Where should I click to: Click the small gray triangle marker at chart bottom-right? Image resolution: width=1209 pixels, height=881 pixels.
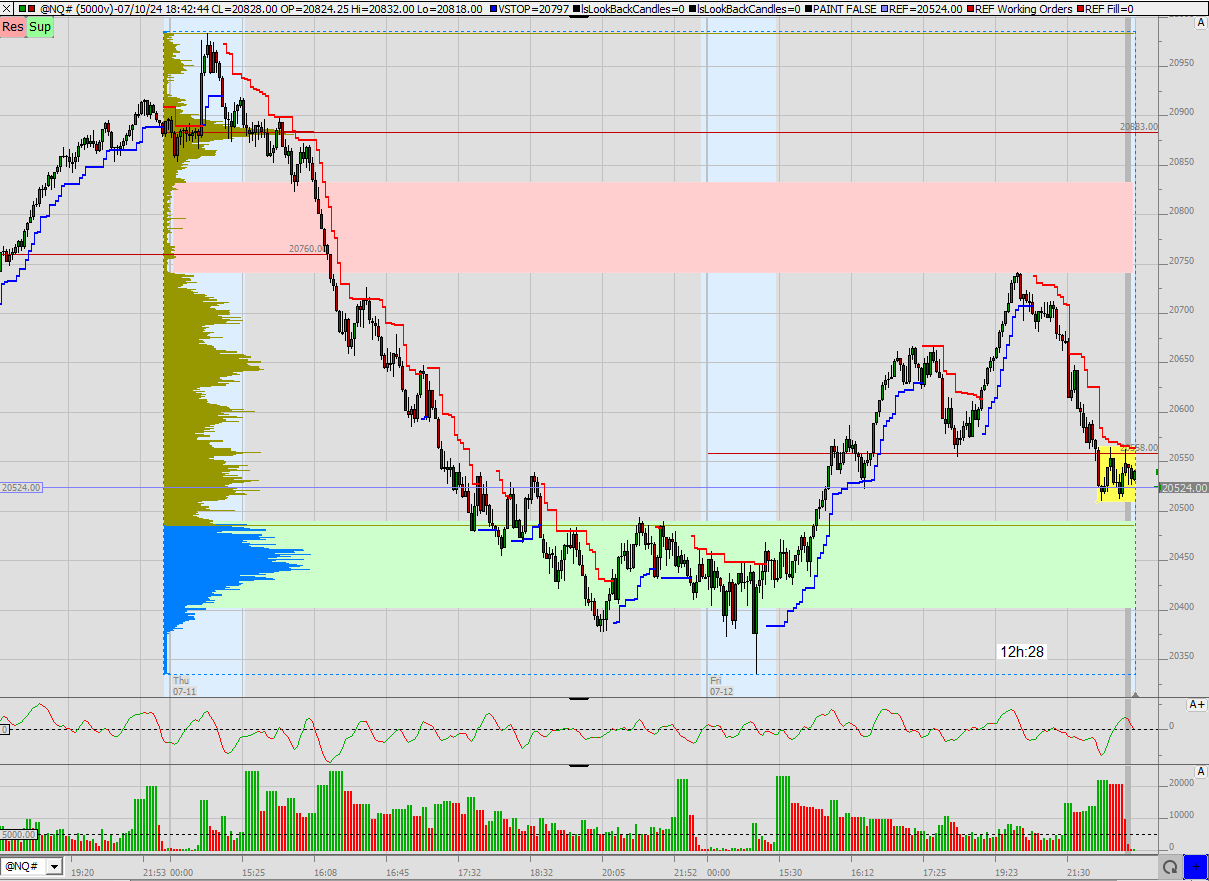pyautogui.click(x=1135, y=694)
